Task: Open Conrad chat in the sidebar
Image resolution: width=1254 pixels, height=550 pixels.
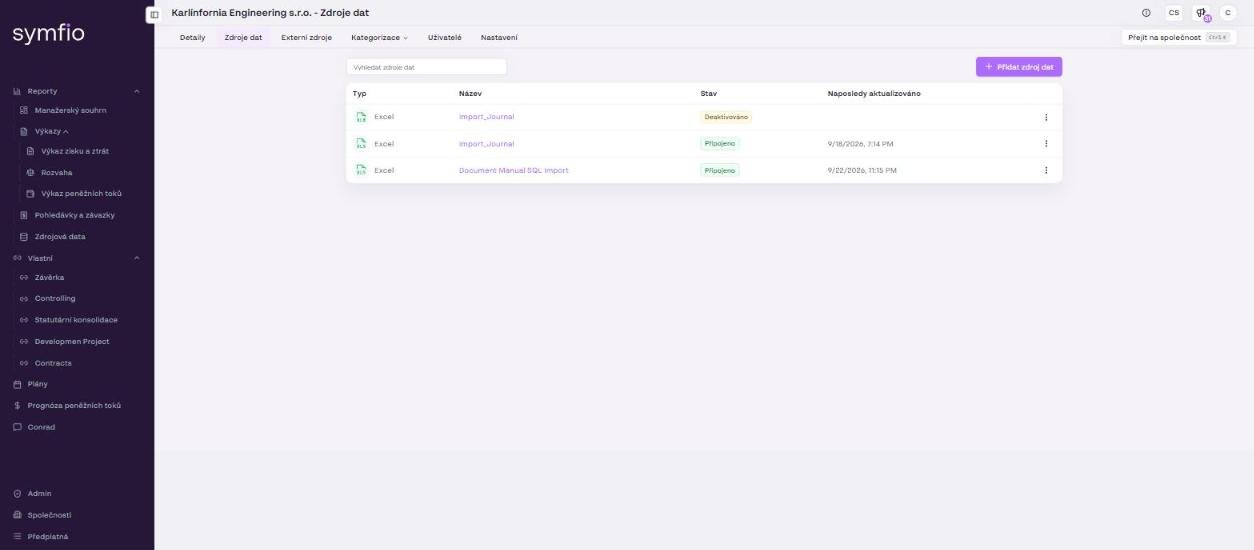Action: [41, 427]
